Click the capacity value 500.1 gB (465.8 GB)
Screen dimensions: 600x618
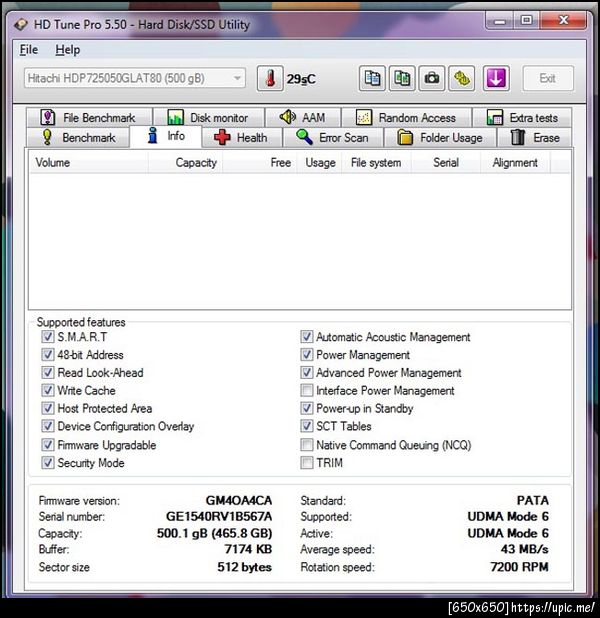point(214,533)
